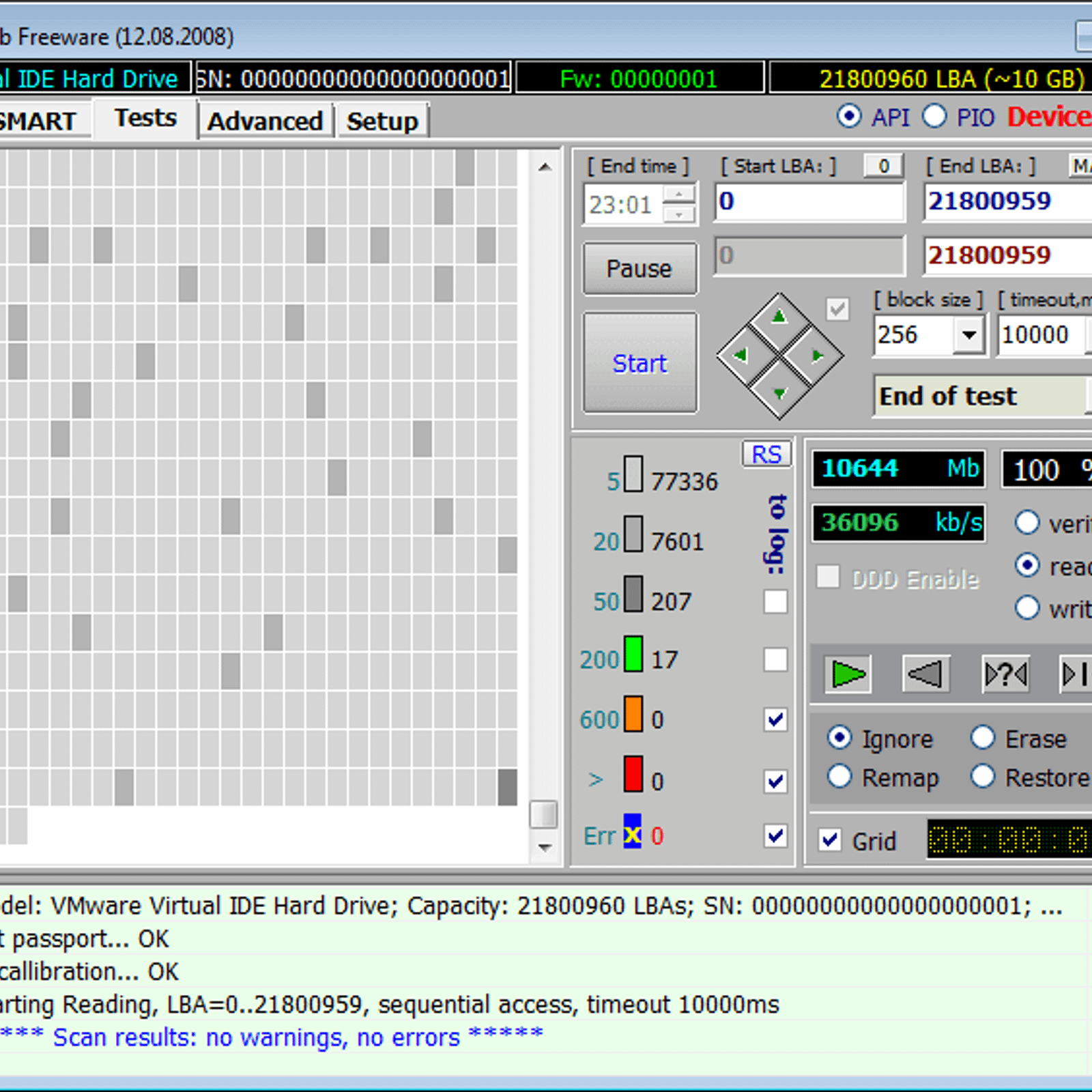Click the blue Err X block indicator

tap(633, 831)
